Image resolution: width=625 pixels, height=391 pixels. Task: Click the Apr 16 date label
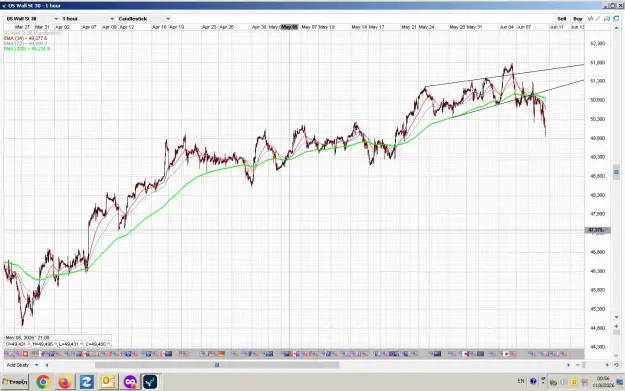pyautogui.click(x=159, y=27)
